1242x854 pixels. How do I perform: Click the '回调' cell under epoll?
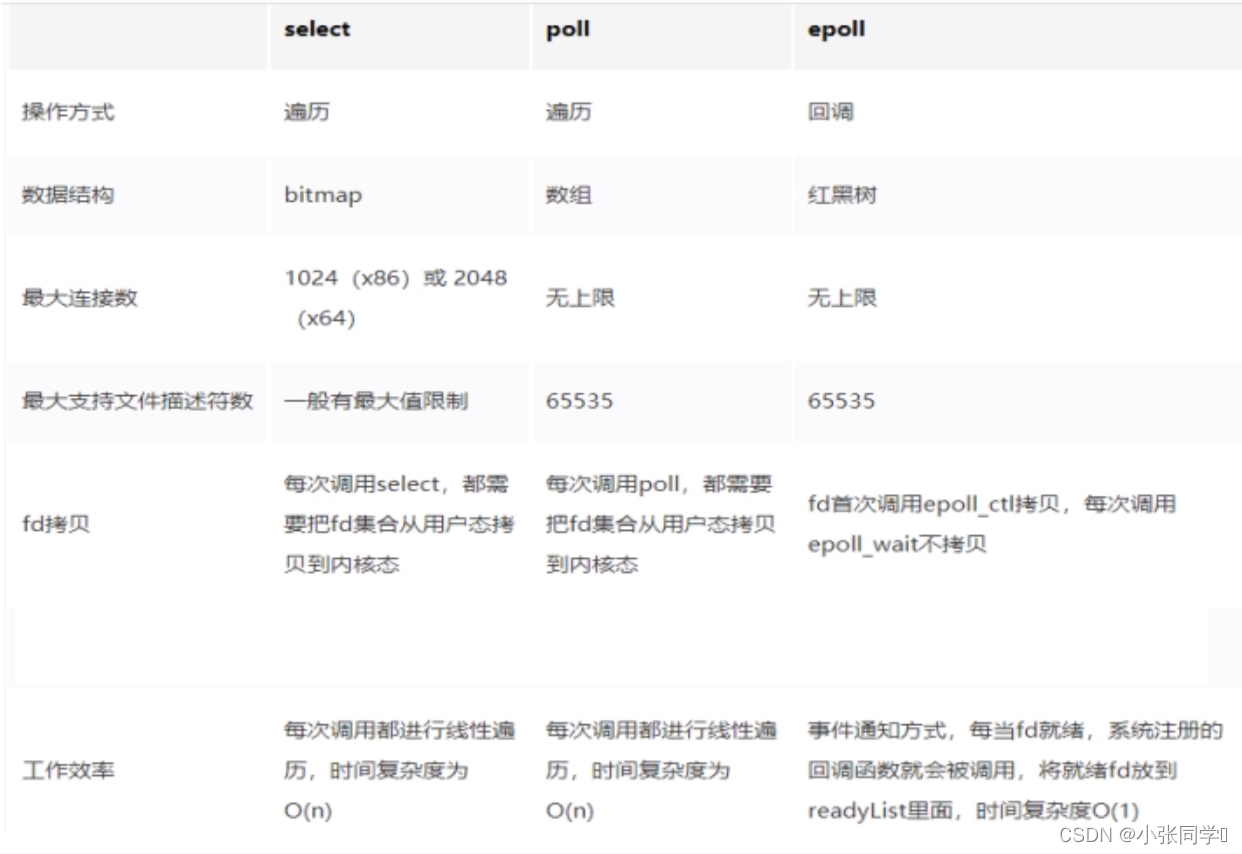[x=831, y=112]
